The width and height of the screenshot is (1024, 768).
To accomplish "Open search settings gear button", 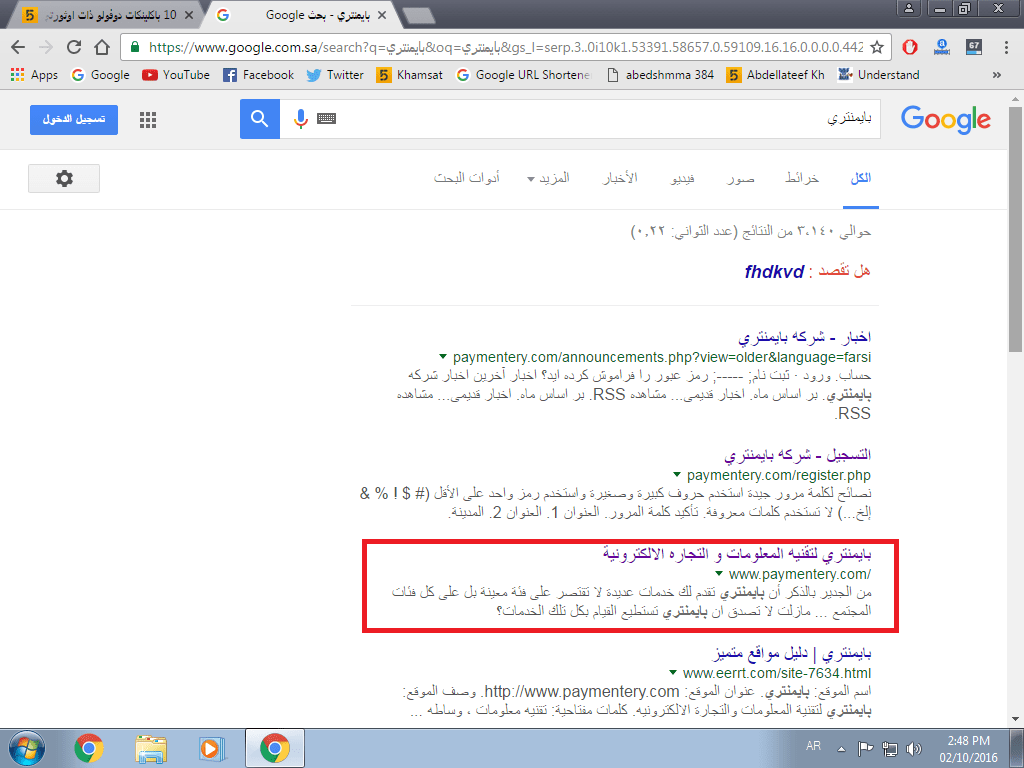I will pos(64,179).
